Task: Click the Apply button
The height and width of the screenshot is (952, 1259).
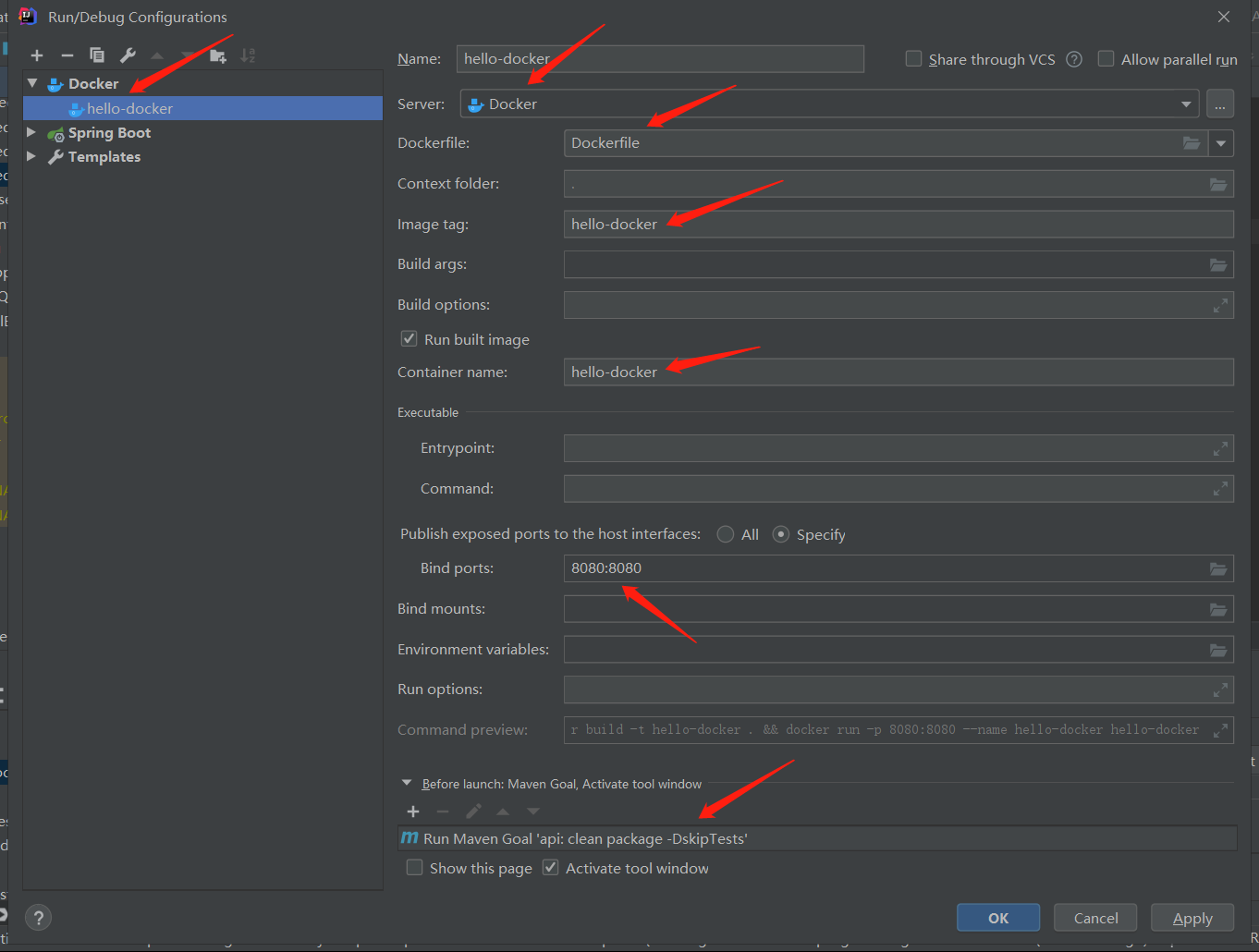Action: point(1192,918)
